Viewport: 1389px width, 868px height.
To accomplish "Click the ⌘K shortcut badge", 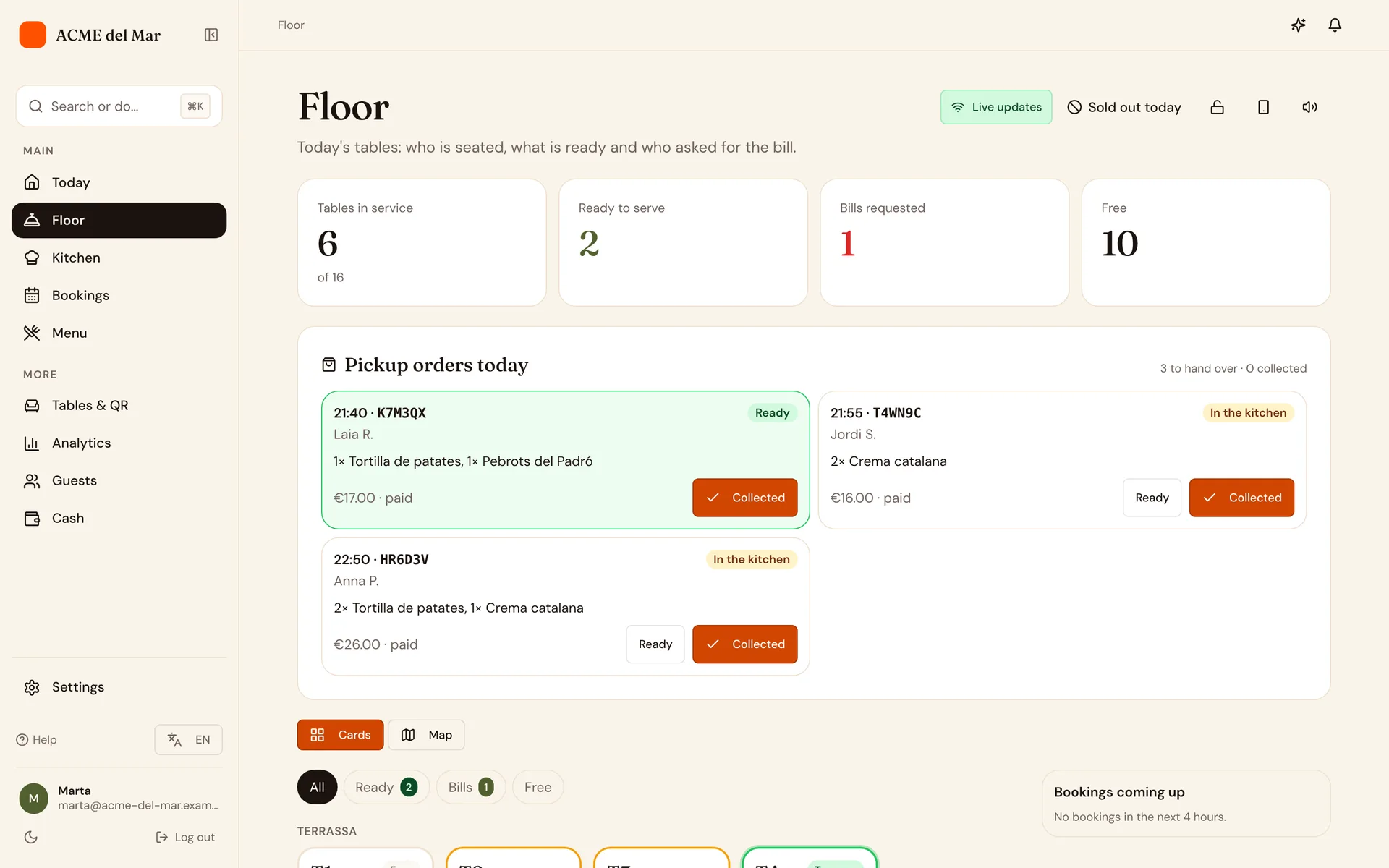I will pos(195,106).
